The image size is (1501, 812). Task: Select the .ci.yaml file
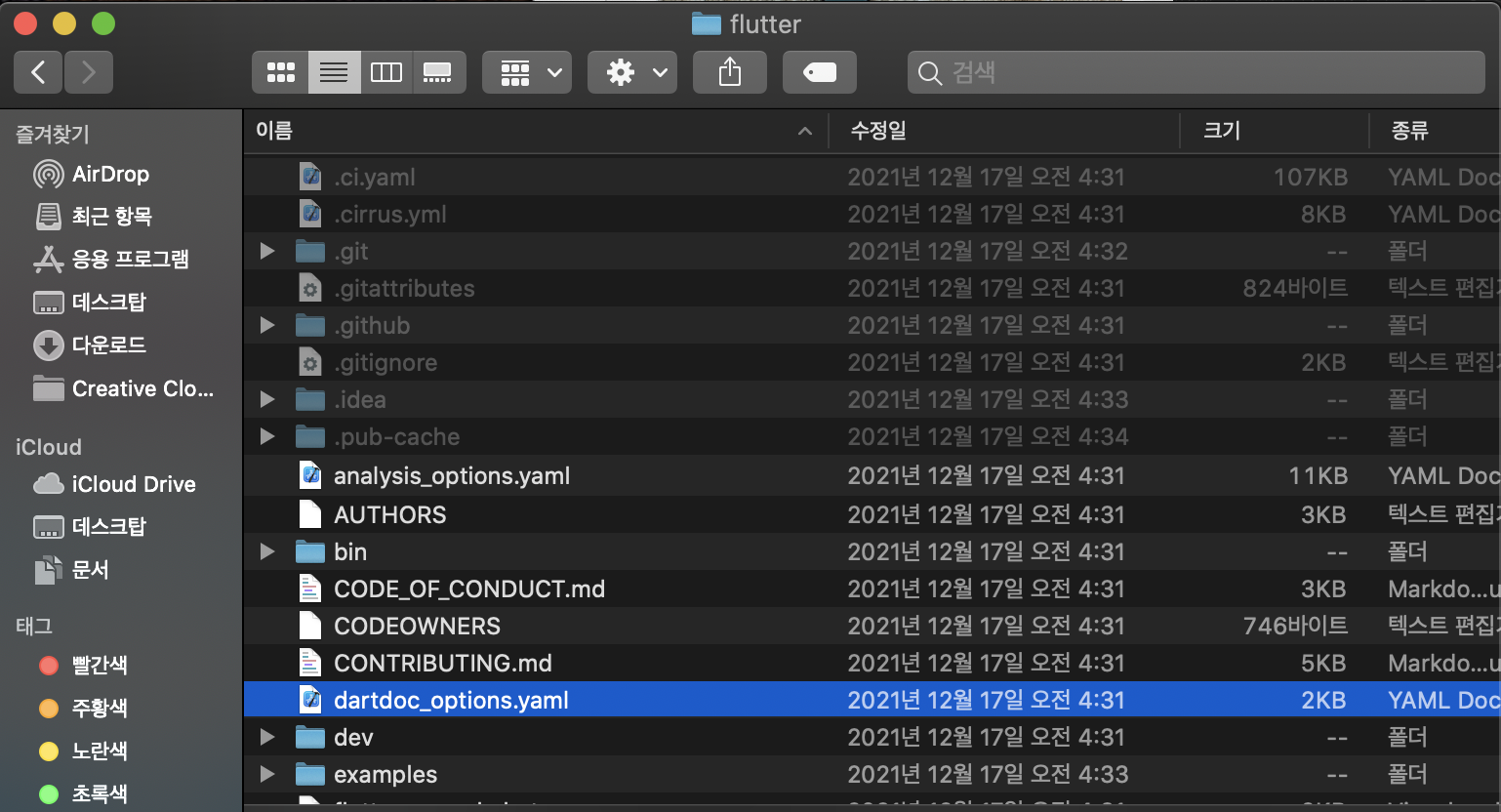872,177
